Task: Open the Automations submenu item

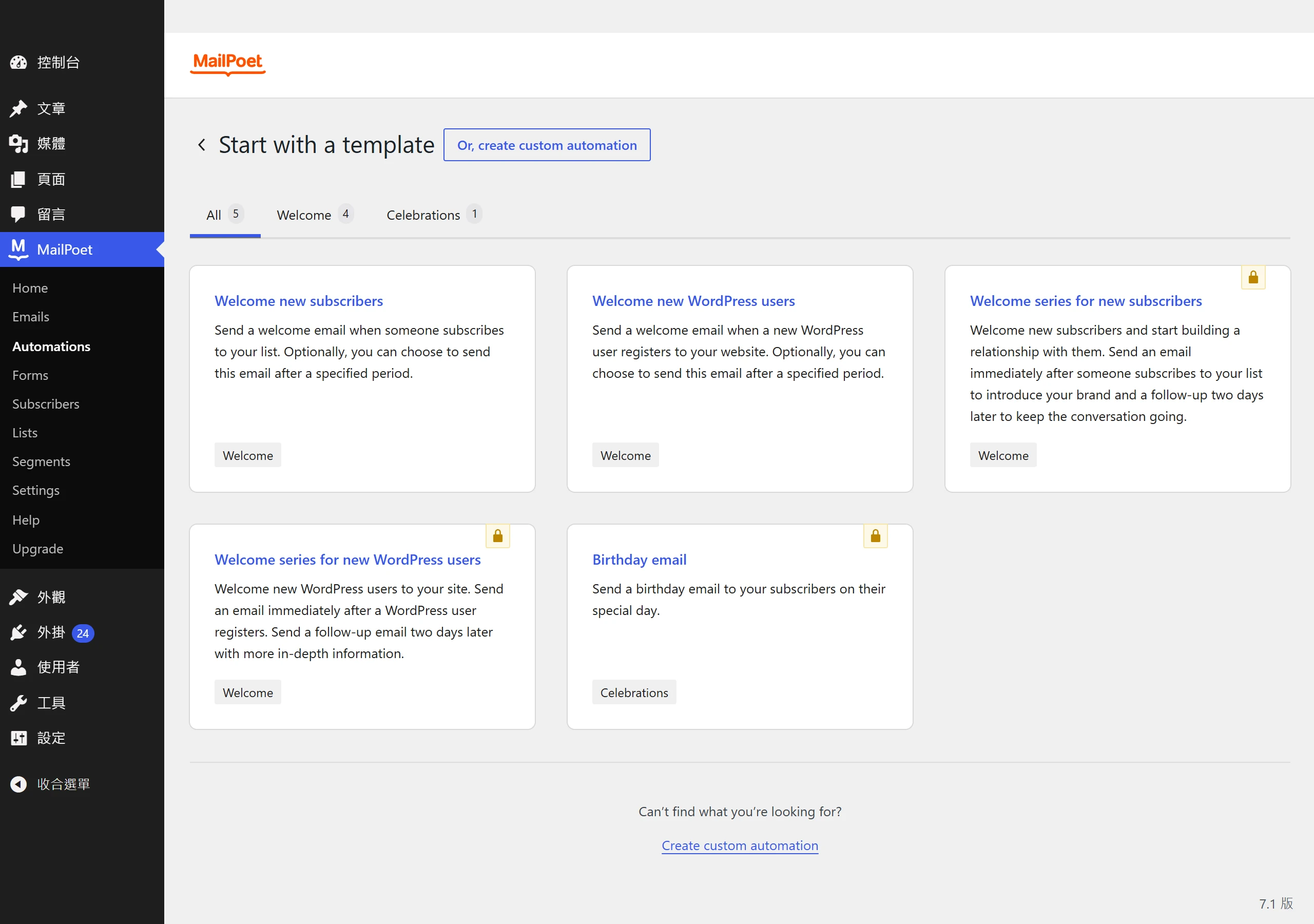Action: 51,346
